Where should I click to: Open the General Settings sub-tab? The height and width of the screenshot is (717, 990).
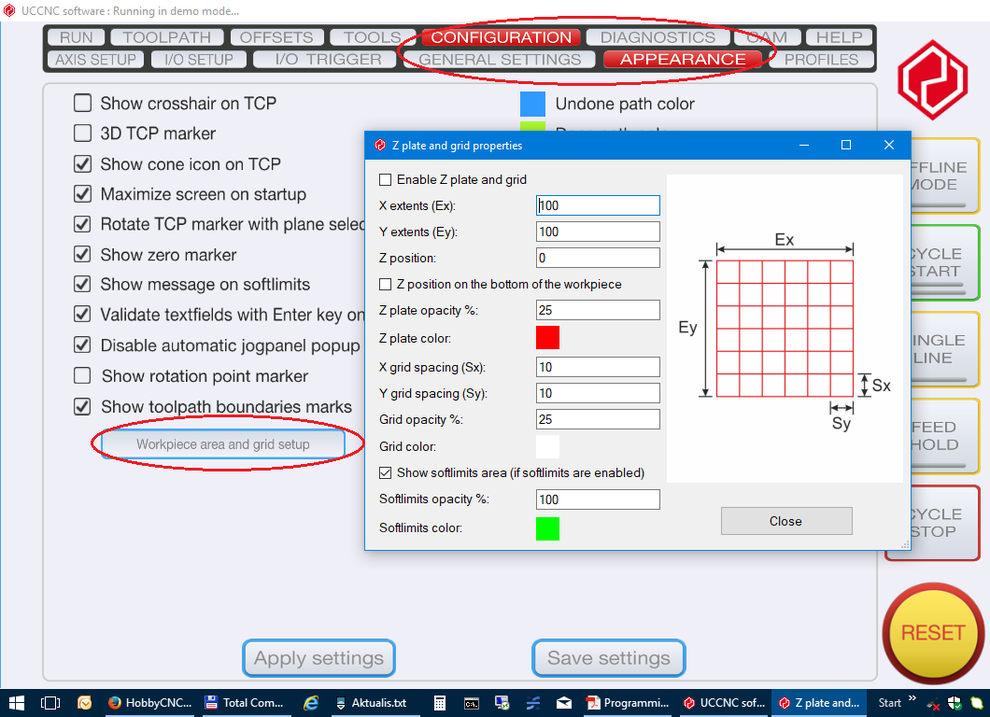coord(499,59)
